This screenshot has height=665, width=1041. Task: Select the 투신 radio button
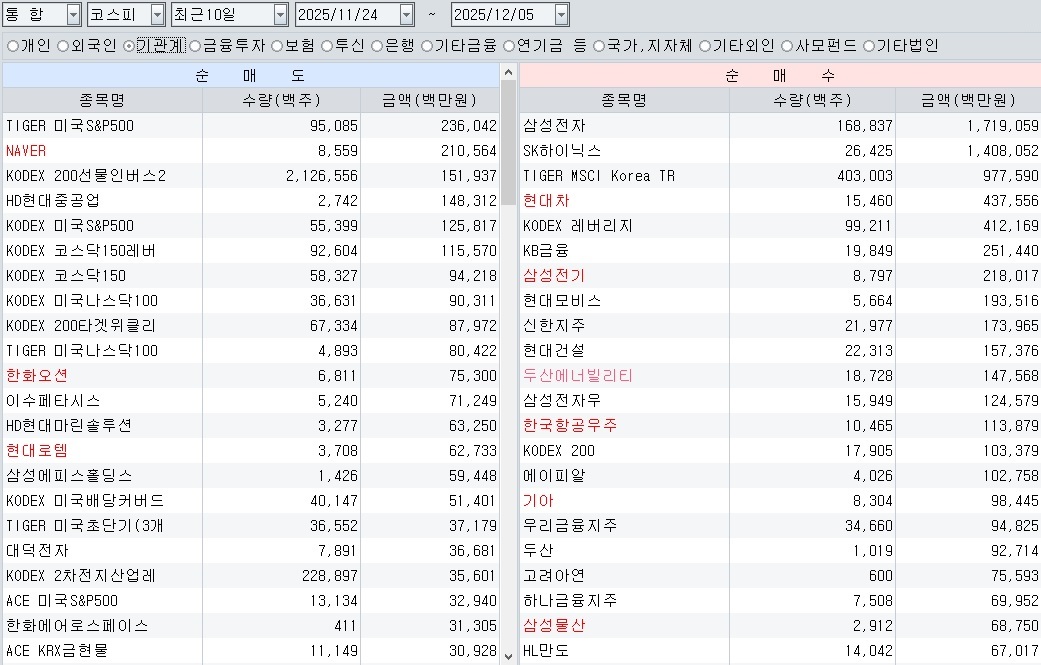tap(327, 46)
